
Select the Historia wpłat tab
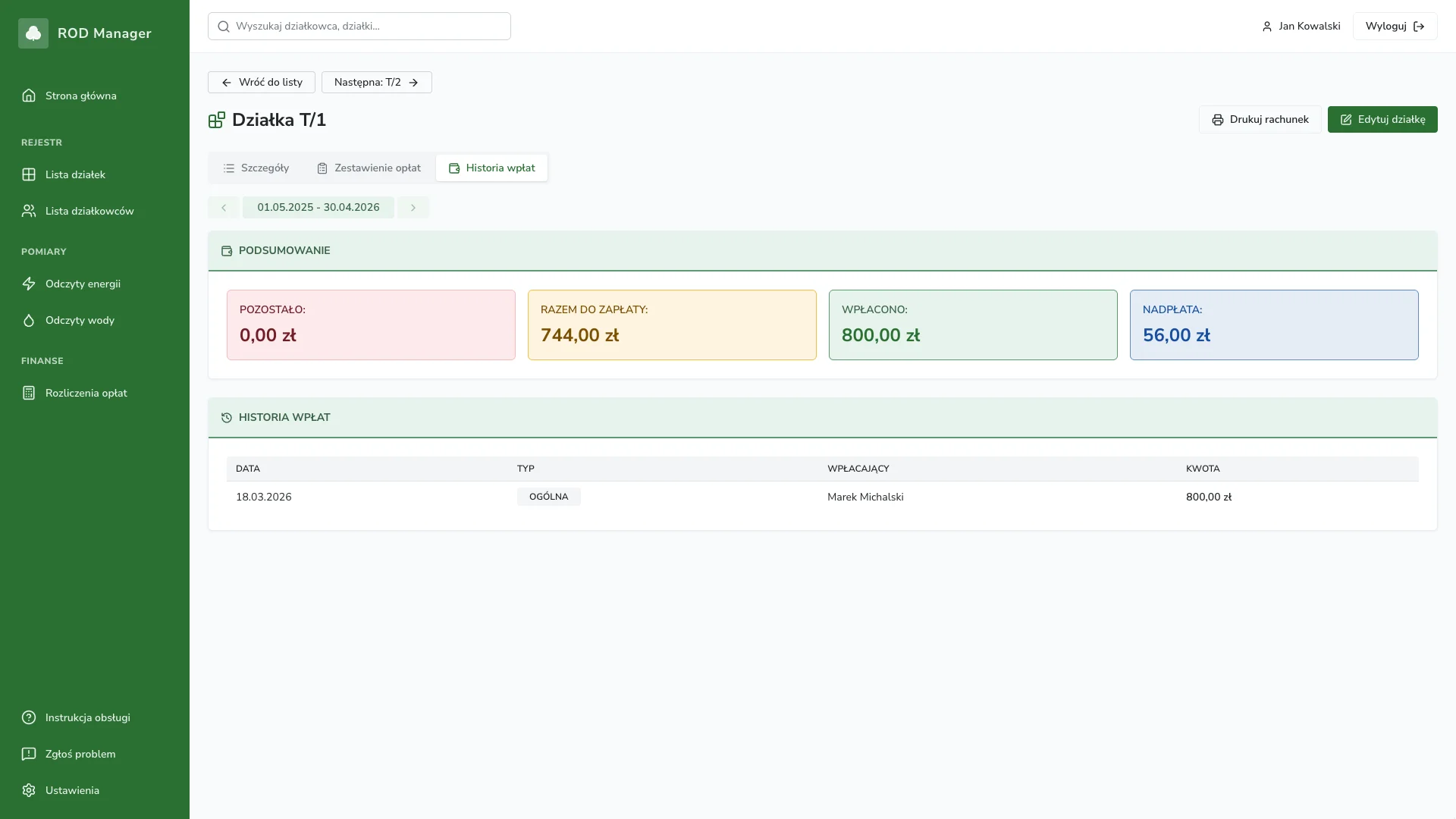[x=491, y=168]
